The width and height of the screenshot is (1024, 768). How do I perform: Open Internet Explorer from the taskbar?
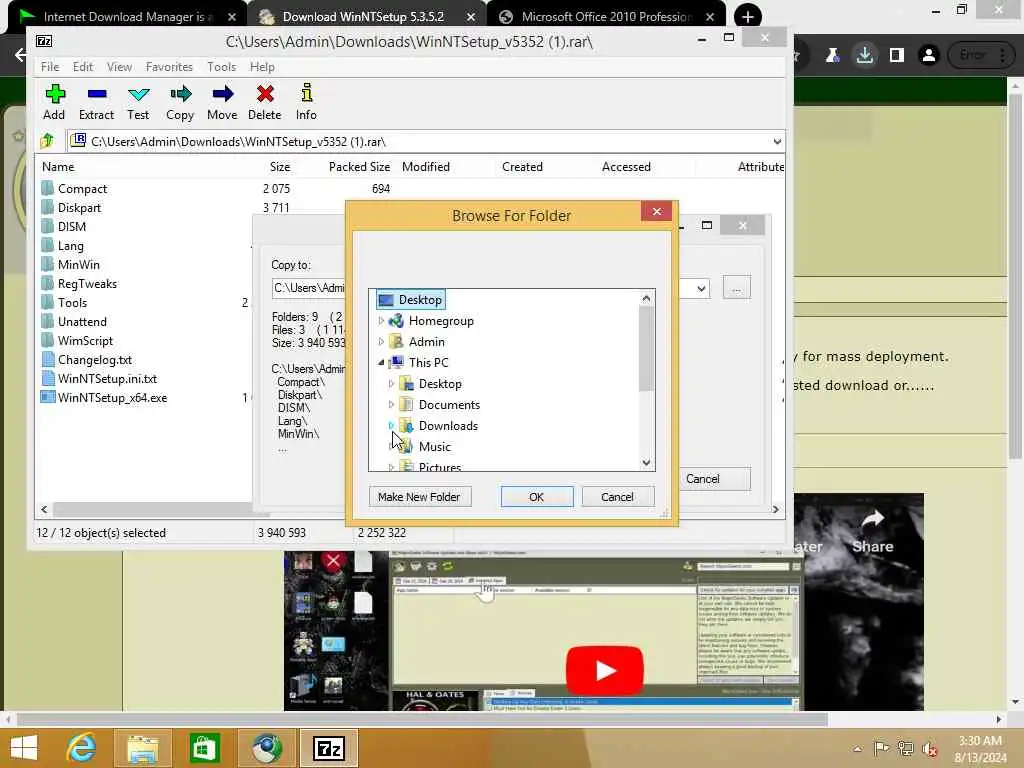(82, 748)
